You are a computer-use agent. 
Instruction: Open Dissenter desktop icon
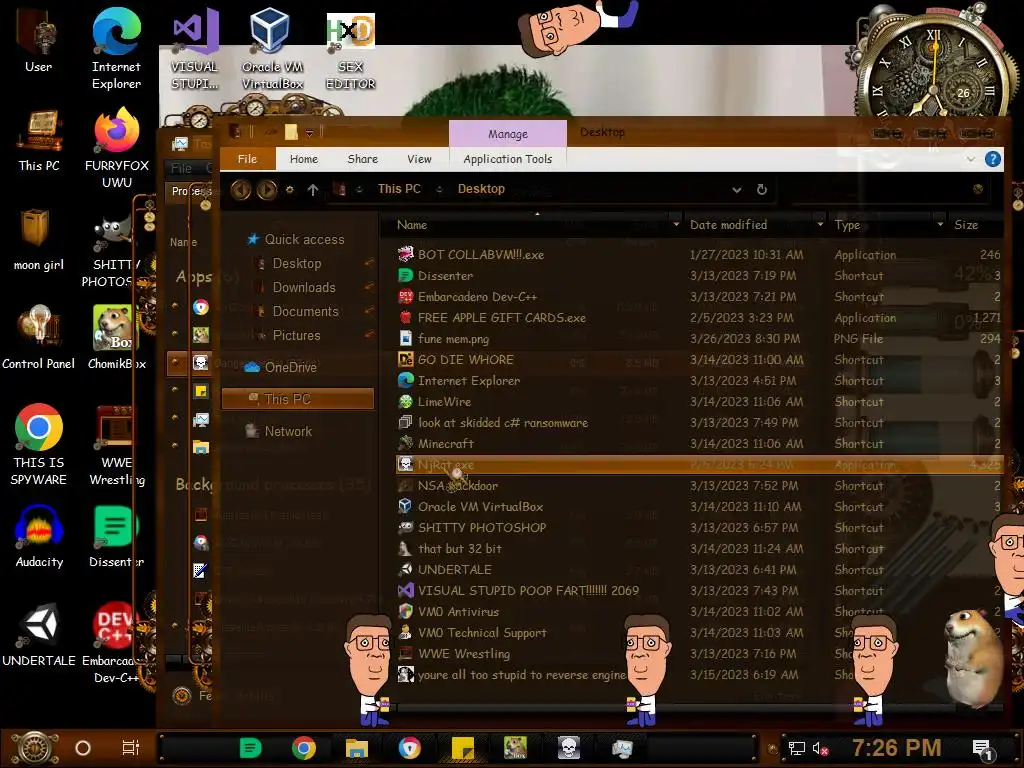click(116, 537)
